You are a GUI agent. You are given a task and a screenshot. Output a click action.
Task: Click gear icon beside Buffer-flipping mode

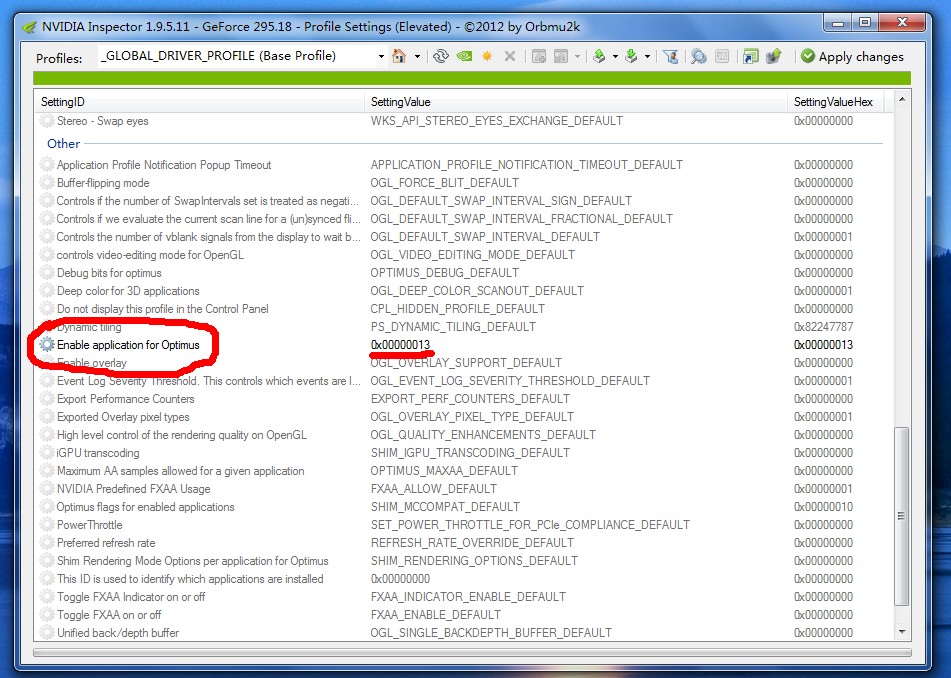(47, 183)
